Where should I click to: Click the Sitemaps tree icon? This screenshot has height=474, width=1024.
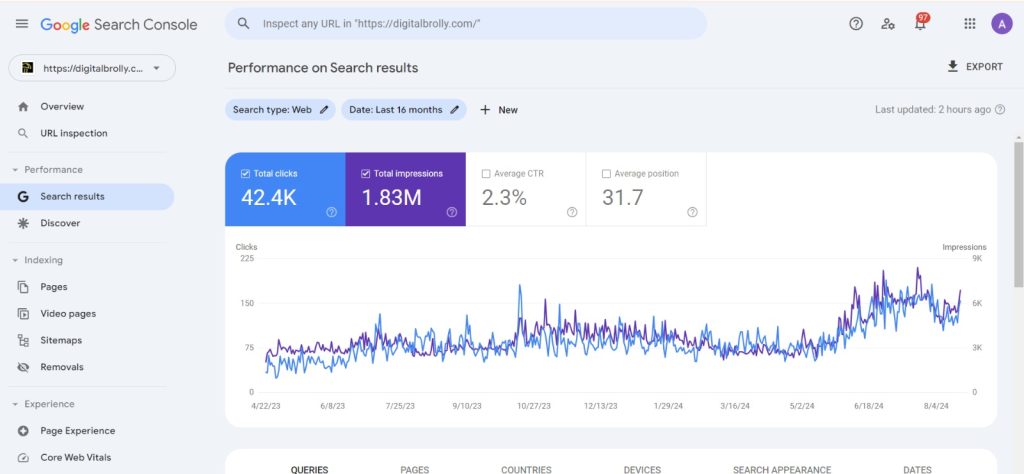click(24, 340)
